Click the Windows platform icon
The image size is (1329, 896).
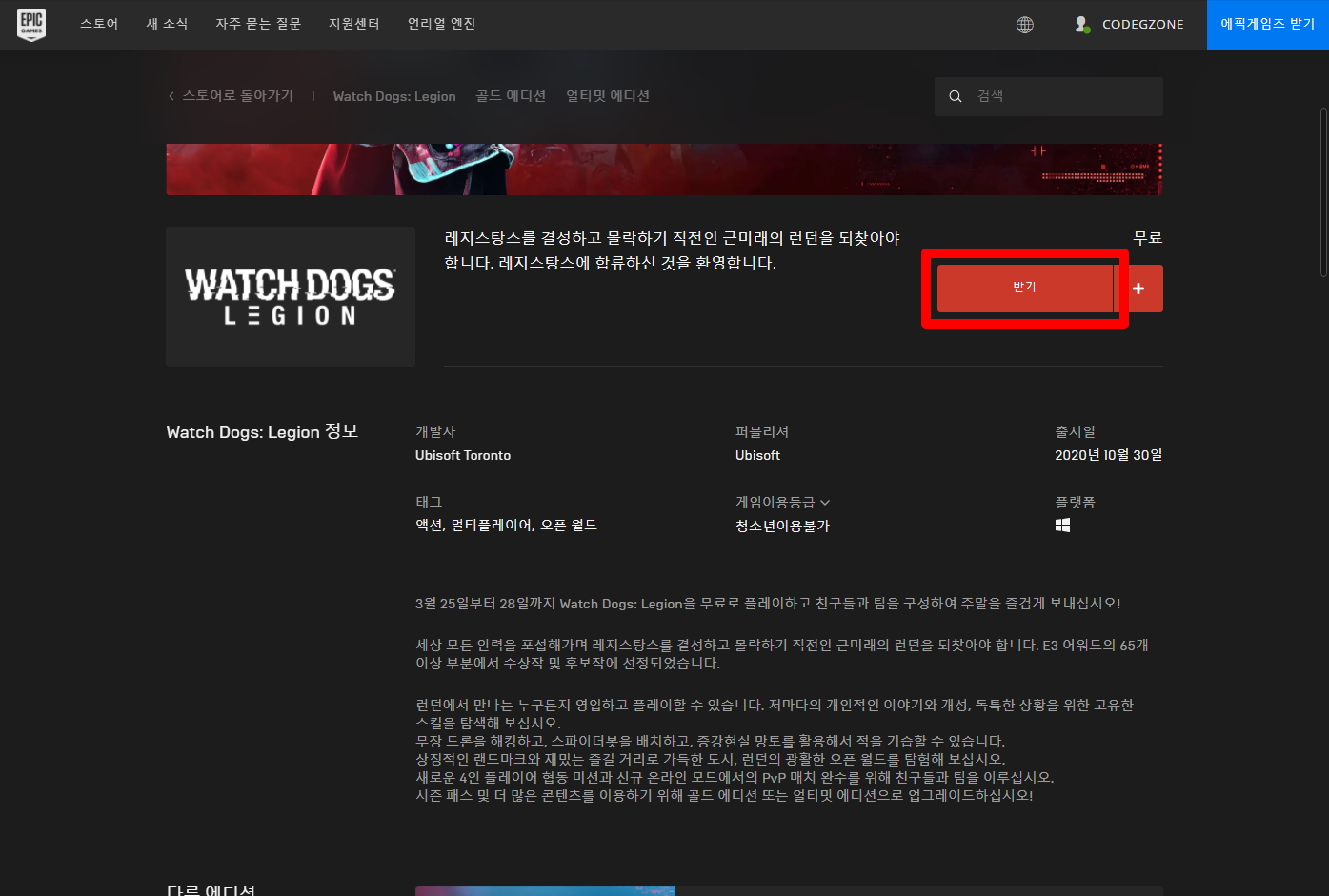click(1062, 526)
